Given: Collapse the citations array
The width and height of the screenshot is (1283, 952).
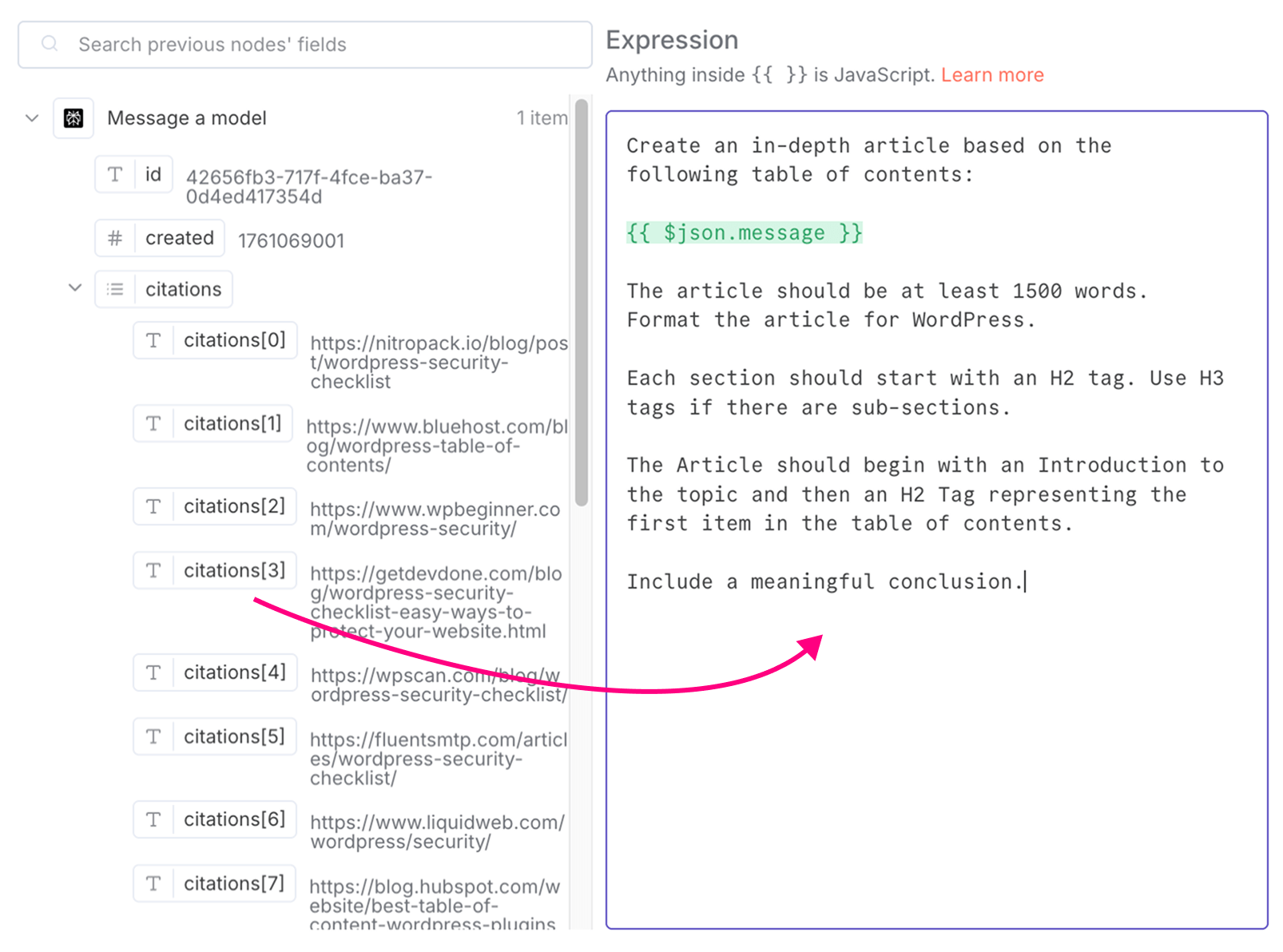Looking at the screenshot, I should [x=75, y=288].
